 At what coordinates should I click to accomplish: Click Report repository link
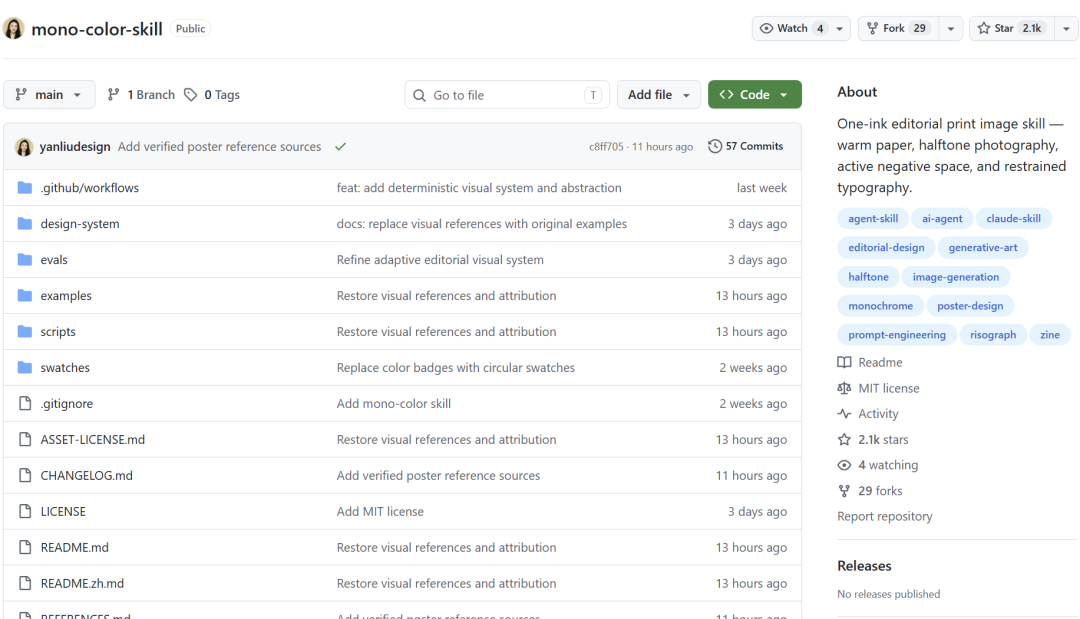pyautogui.click(x=884, y=516)
